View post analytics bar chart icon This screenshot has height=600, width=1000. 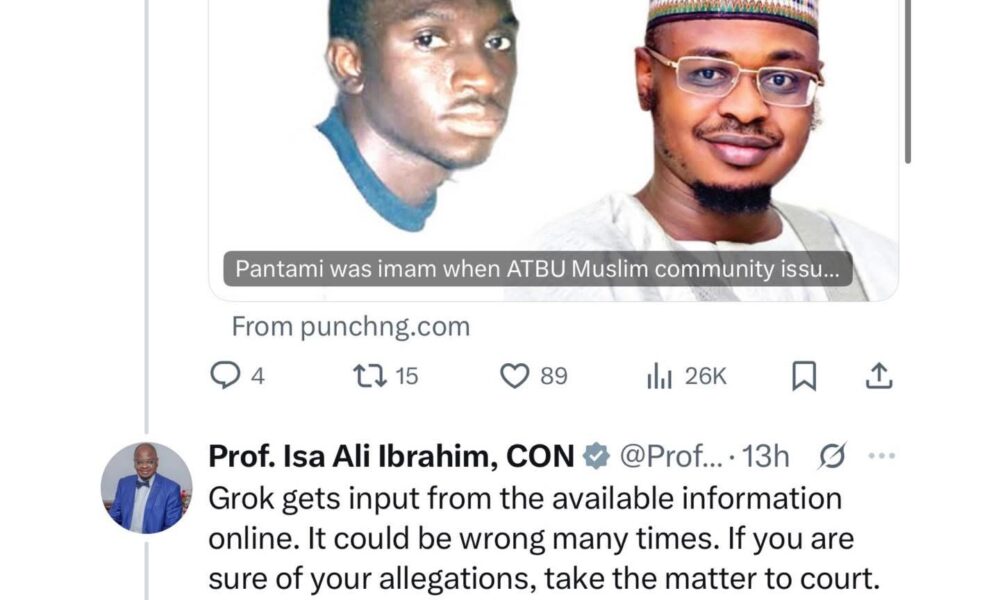659,376
